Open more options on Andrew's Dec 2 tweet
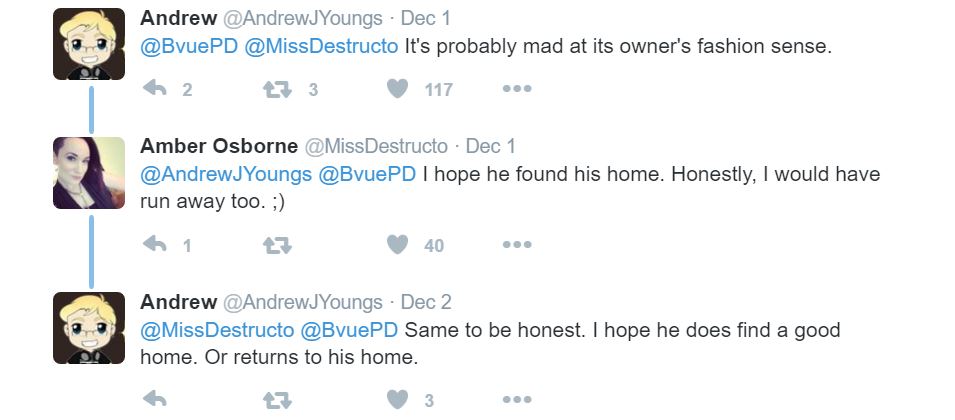The width and height of the screenshot is (955, 420). point(517,400)
